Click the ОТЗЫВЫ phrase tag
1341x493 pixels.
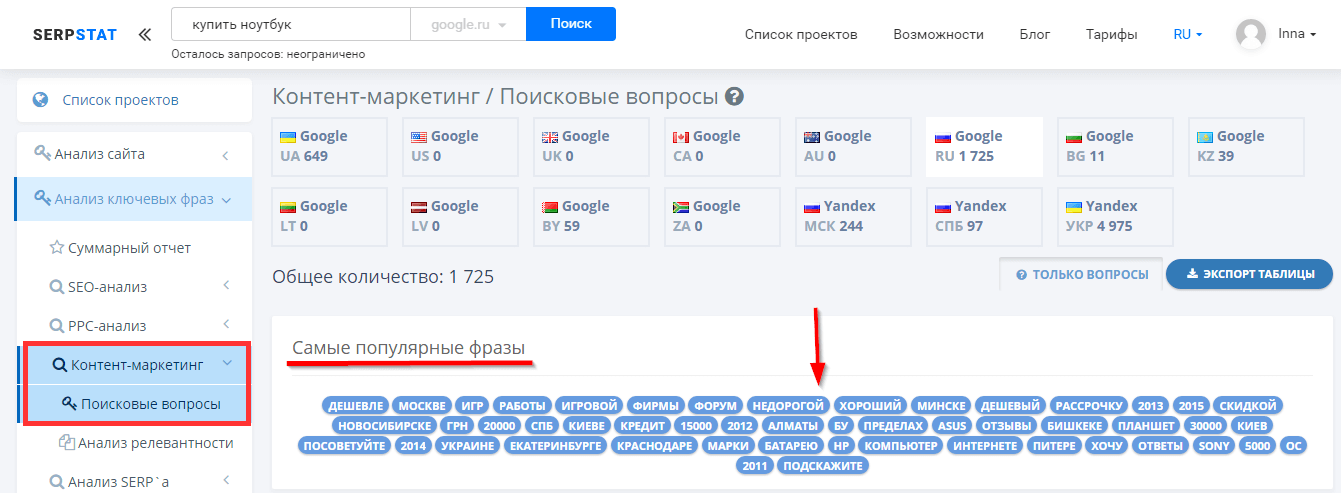tap(1006, 426)
